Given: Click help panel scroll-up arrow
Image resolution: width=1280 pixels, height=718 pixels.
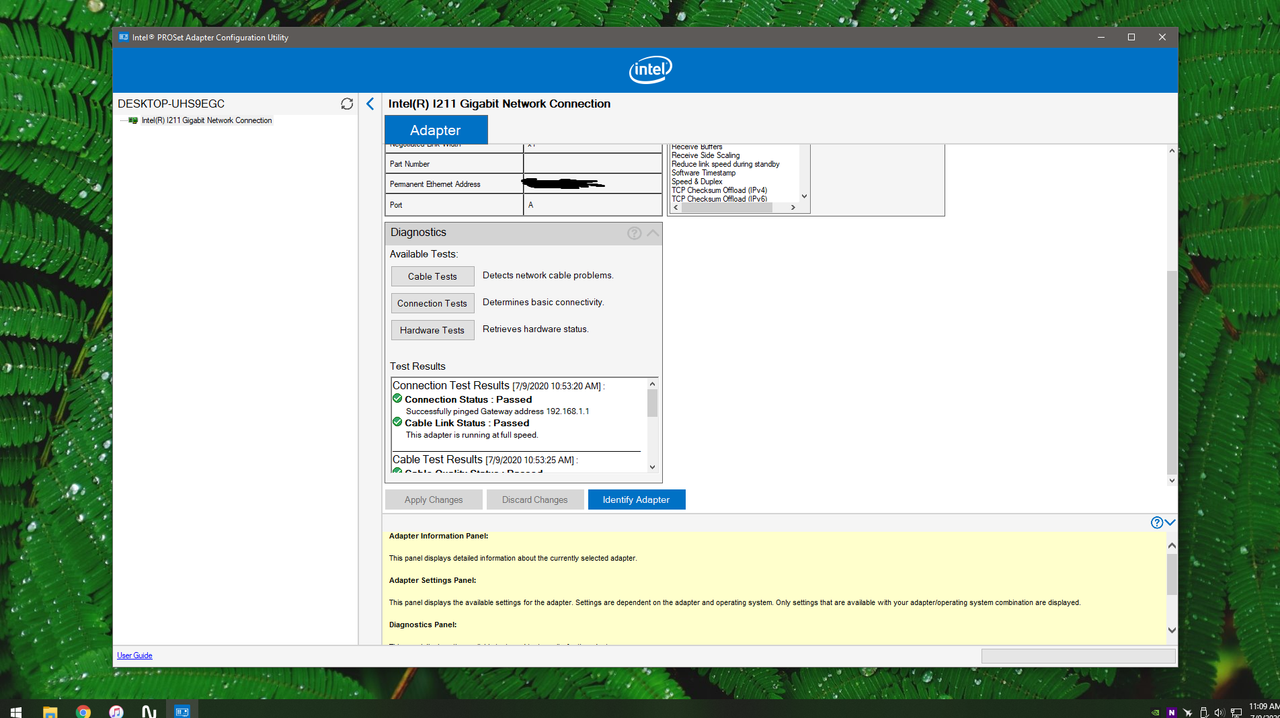Looking at the screenshot, I should pos(1172,546).
